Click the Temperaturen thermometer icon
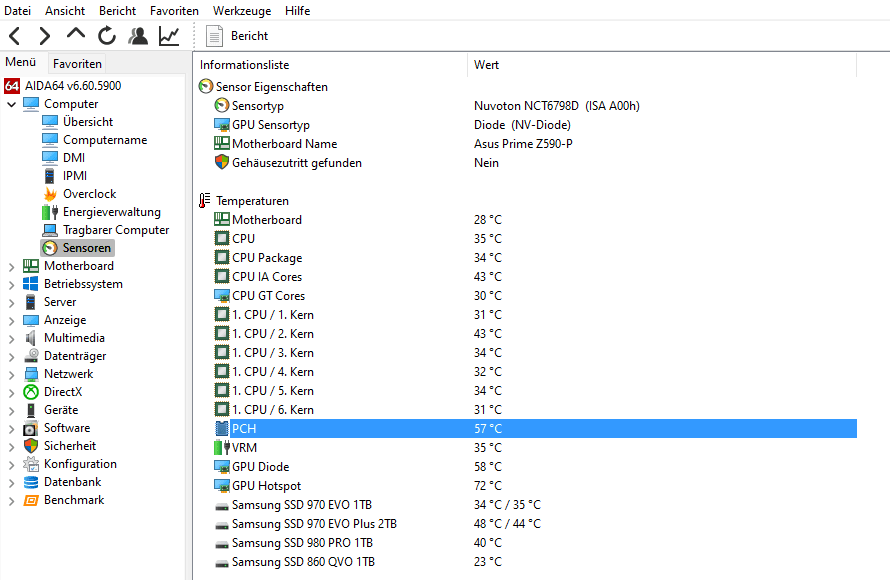Viewport: 890px width, 580px height. tap(204, 200)
